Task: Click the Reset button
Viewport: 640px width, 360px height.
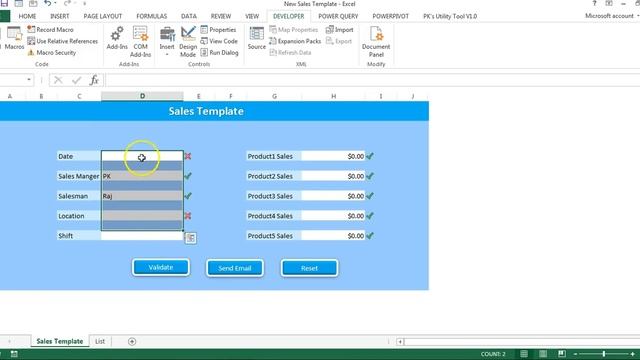Action: (x=309, y=268)
